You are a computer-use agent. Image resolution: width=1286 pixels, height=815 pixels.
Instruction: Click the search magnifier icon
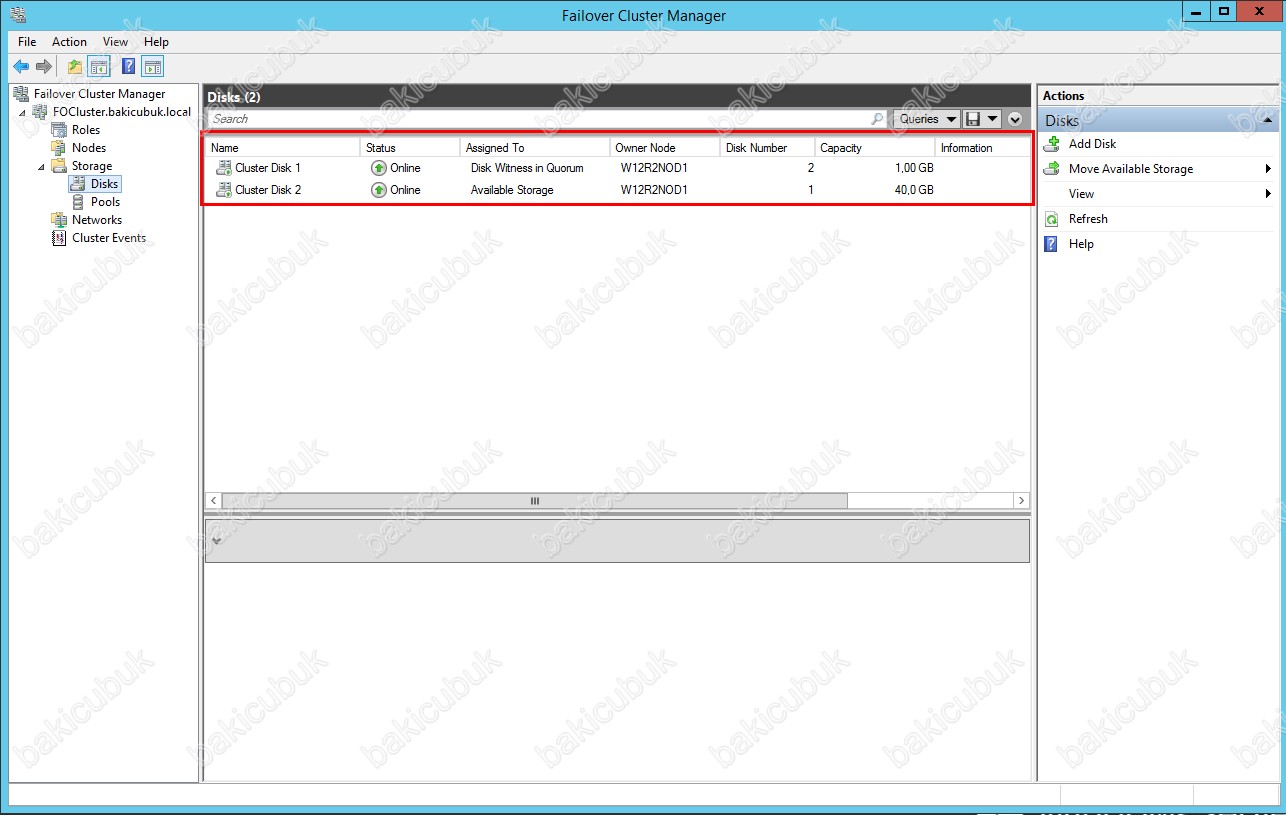(877, 119)
